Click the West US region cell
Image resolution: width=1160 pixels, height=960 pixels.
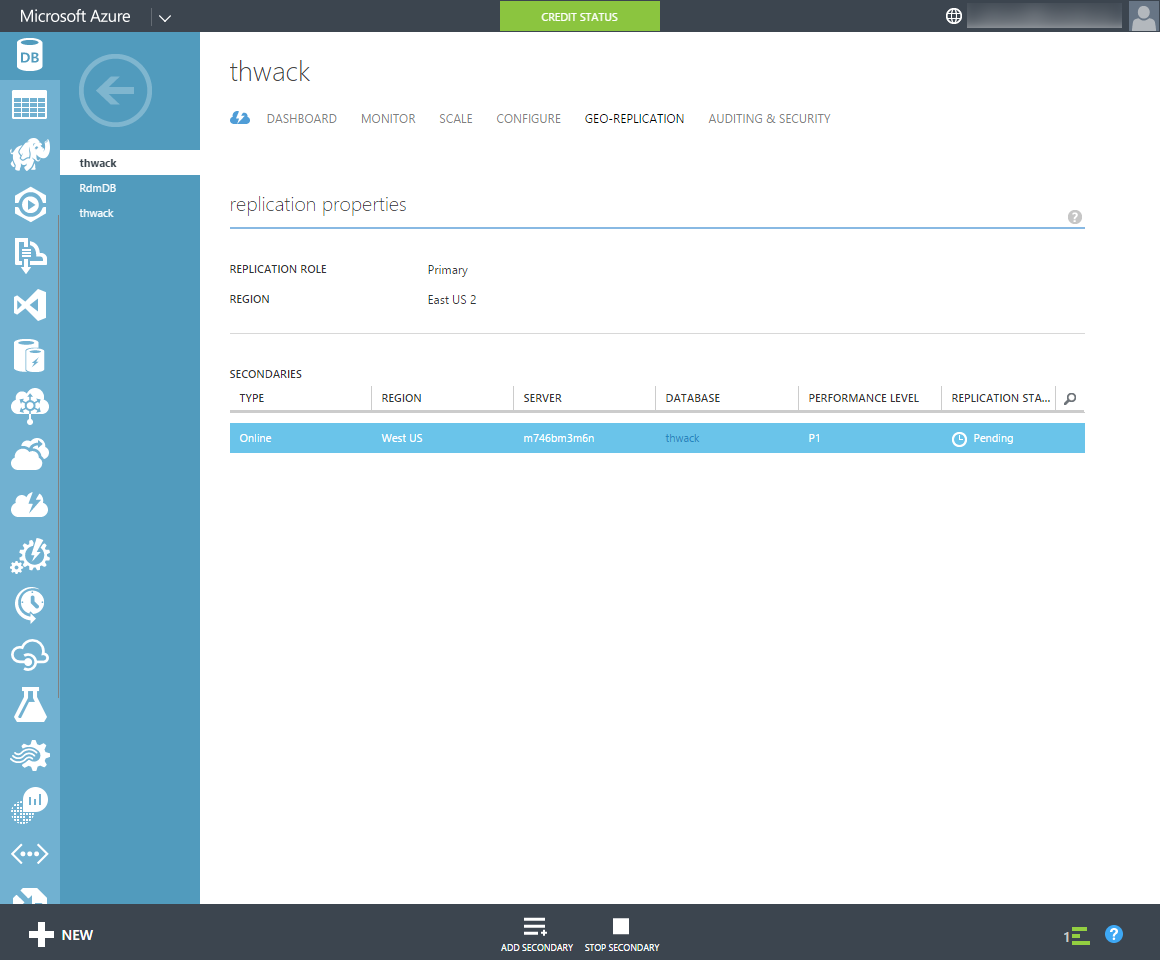click(402, 438)
